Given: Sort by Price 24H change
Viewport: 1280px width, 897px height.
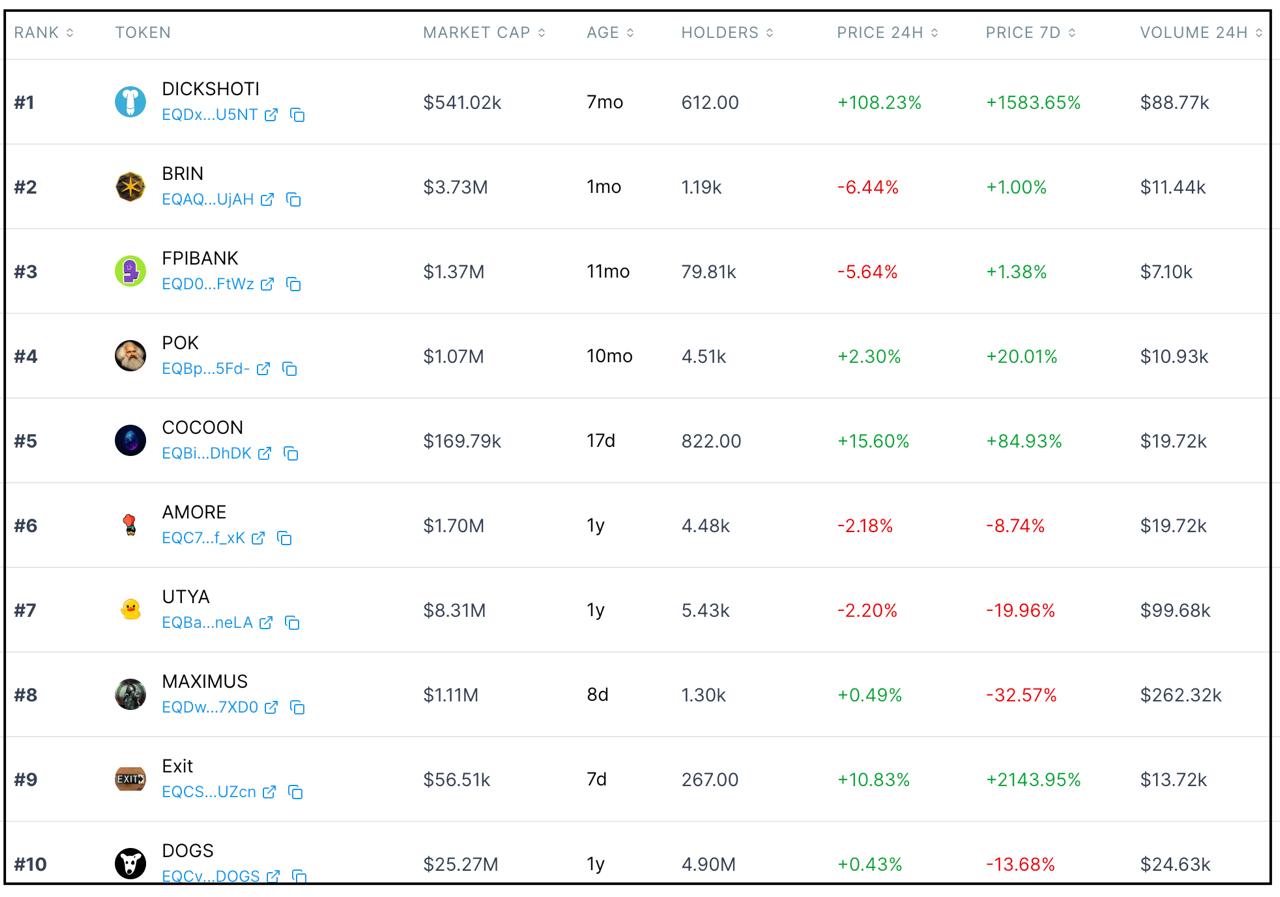Looking at the screenshot, I should [887, 33].
